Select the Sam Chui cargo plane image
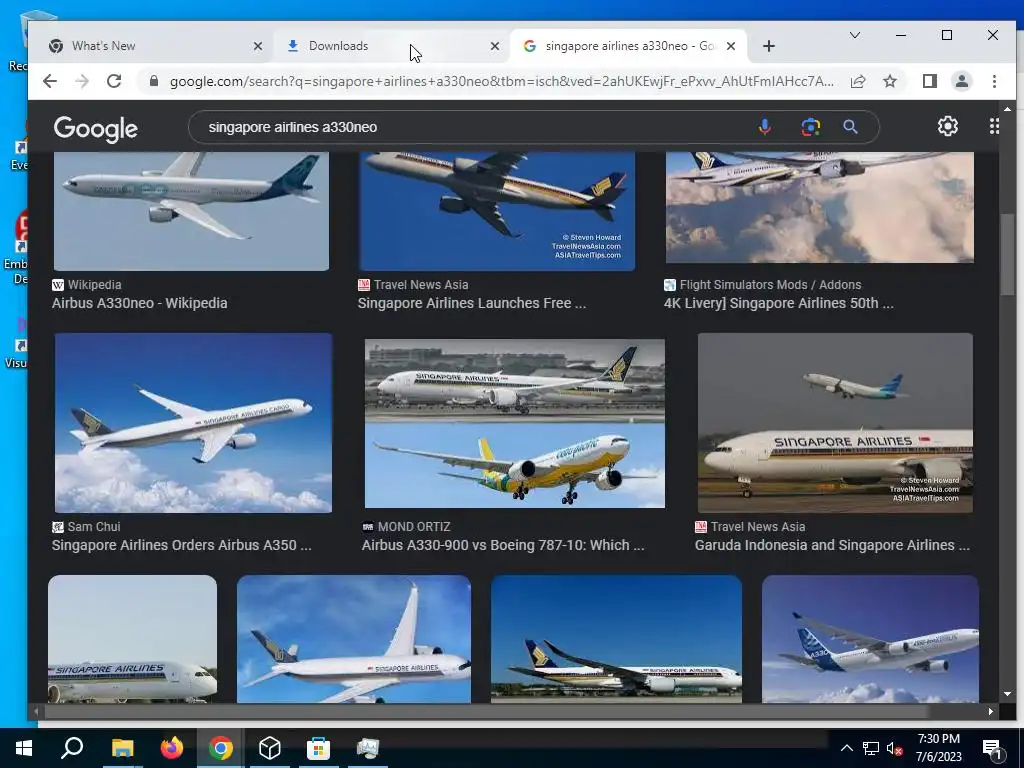The width and height of the screenshot is (1024, 768). coord(193,423)
